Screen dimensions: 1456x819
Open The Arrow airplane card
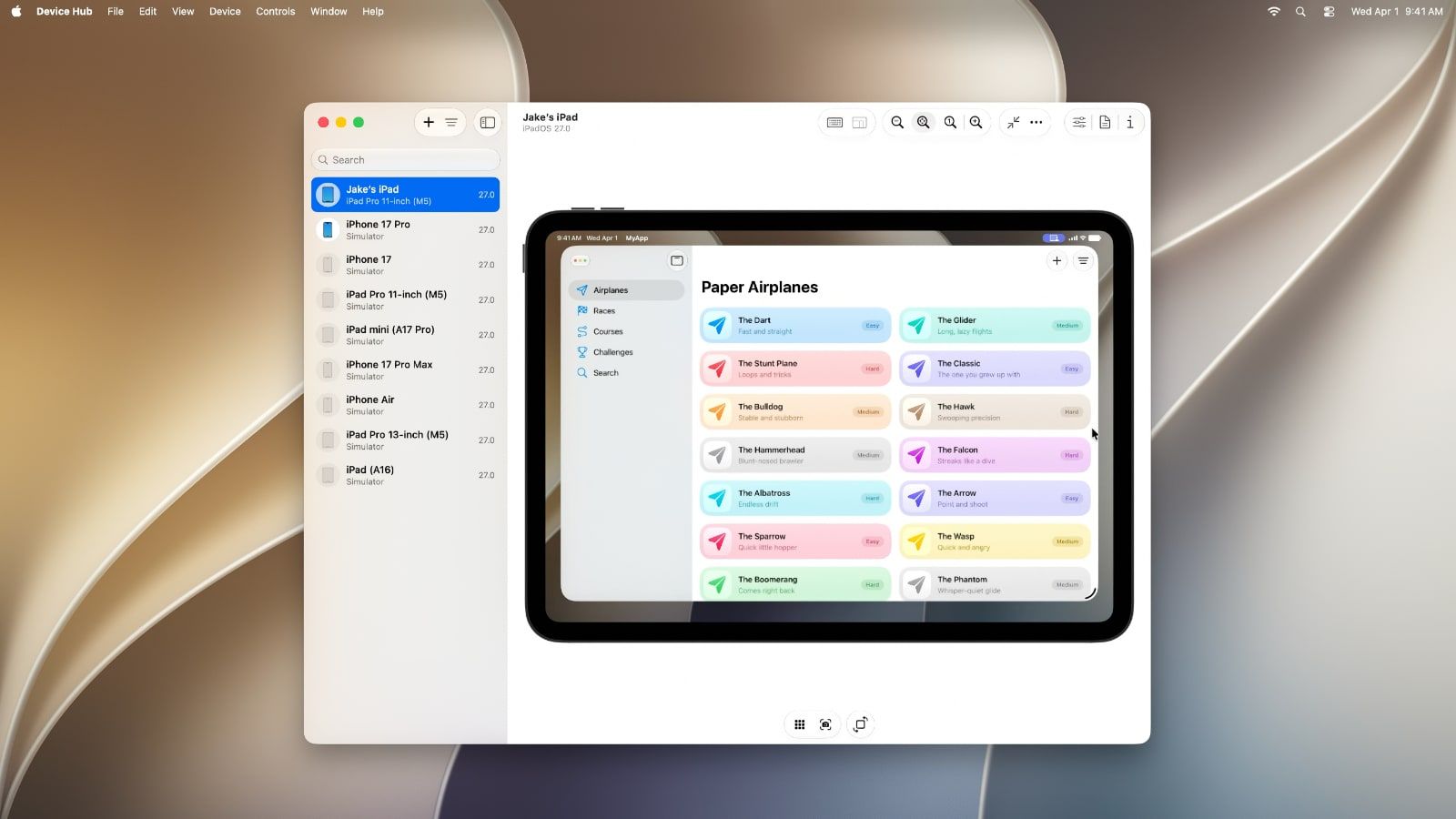(995, 499)
